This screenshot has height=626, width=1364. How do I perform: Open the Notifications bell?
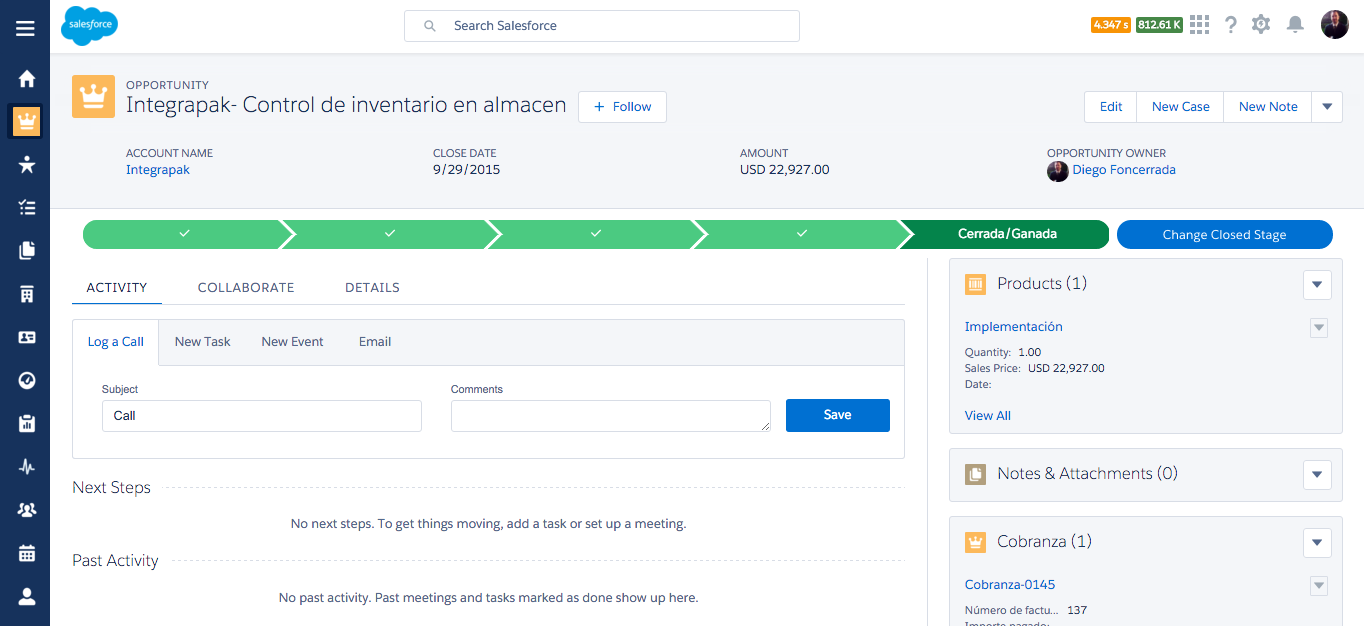click(1295, 24)
